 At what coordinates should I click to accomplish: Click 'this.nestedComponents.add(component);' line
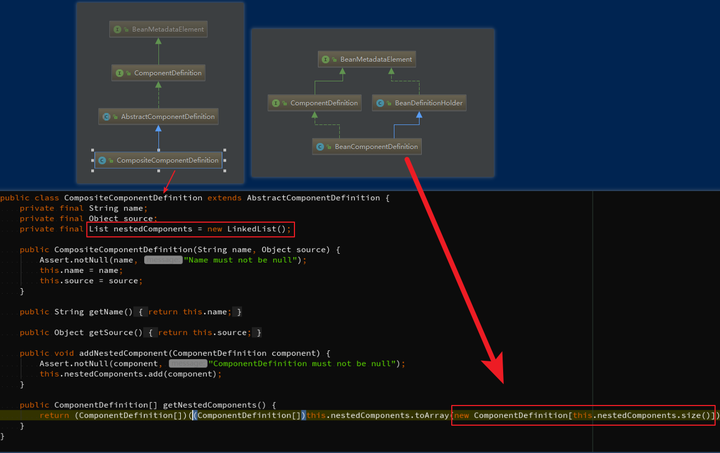[x=130, y=374]
